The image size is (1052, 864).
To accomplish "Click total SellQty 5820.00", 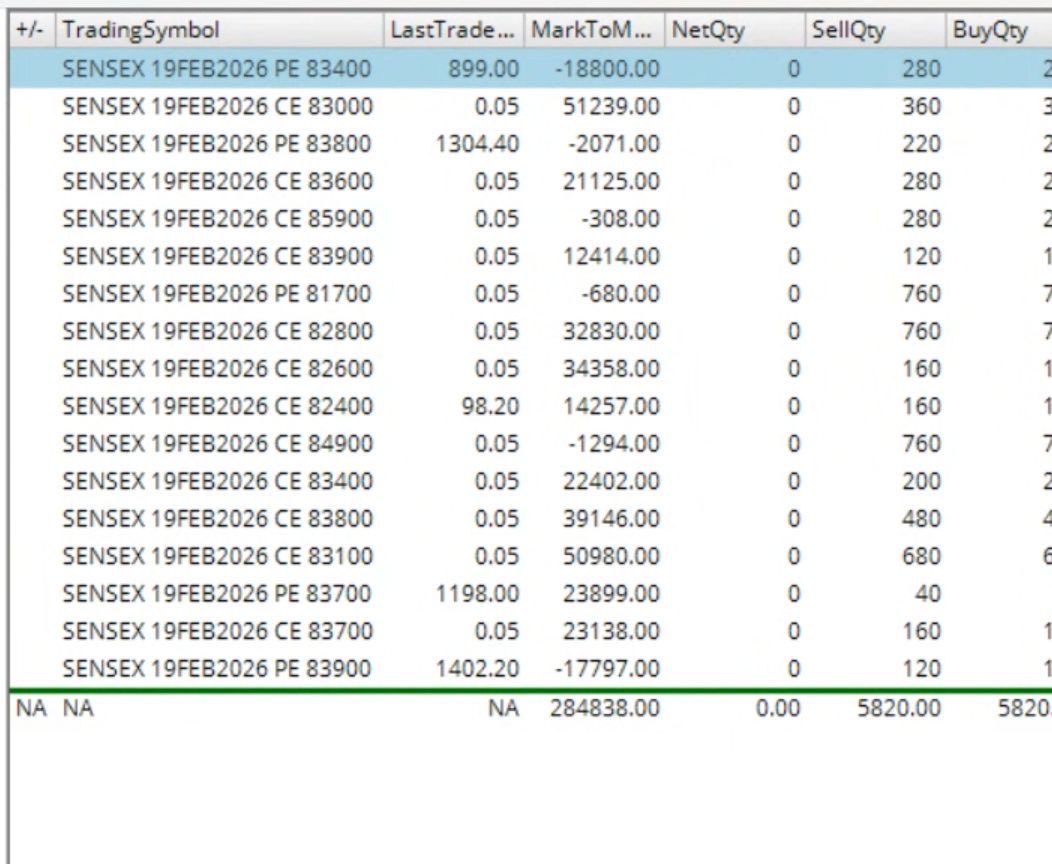I will pyautogui.click(x=899, y=708).
